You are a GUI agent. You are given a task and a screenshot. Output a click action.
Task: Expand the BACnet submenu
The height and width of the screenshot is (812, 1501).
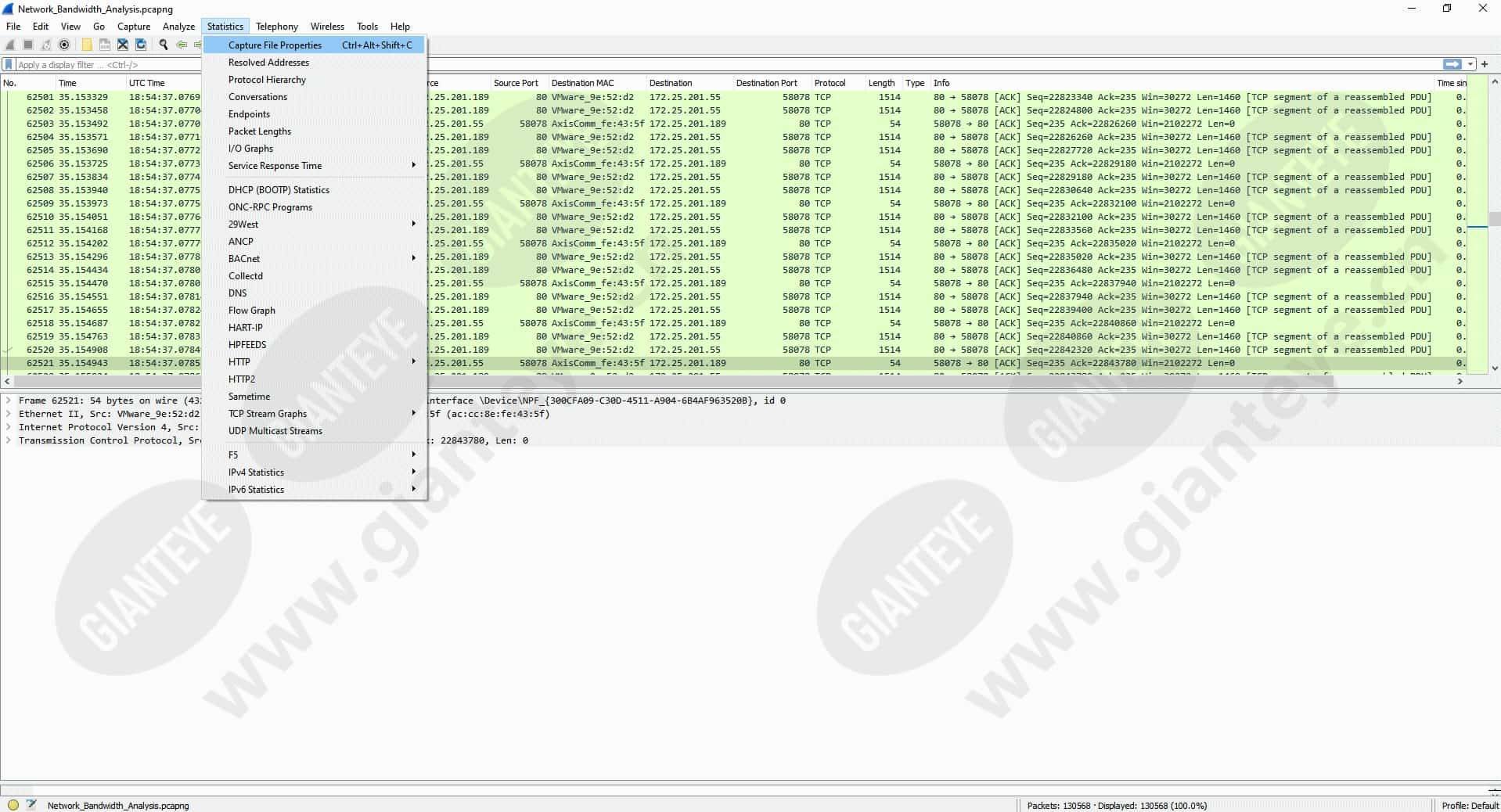tap(314, 258)
